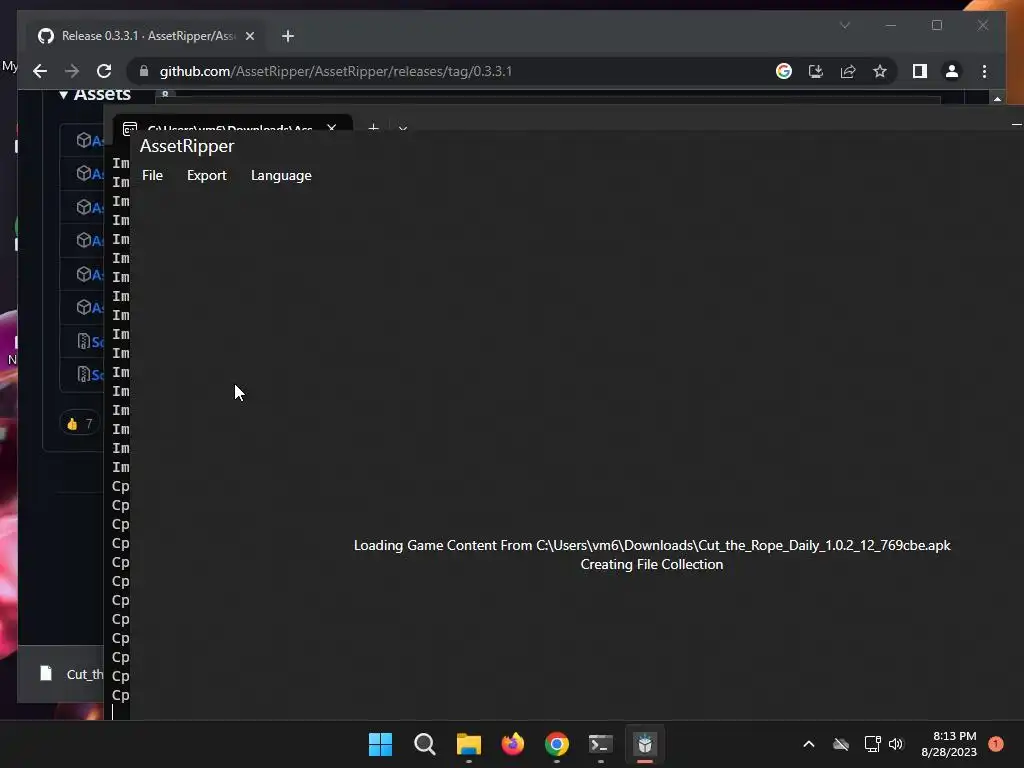This screenshot has width=1024, height=768.
Task: Open the Export menu in AssetRipper
Action: pyautogui.click(x=206, y=176)
